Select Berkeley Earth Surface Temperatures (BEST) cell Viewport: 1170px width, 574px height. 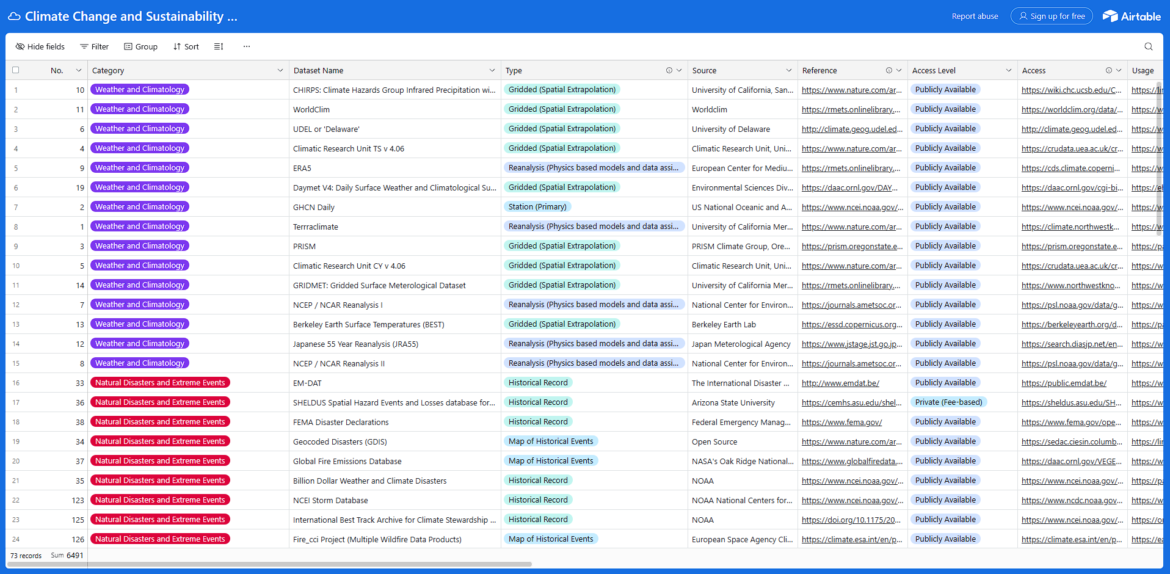coord(395,324)
